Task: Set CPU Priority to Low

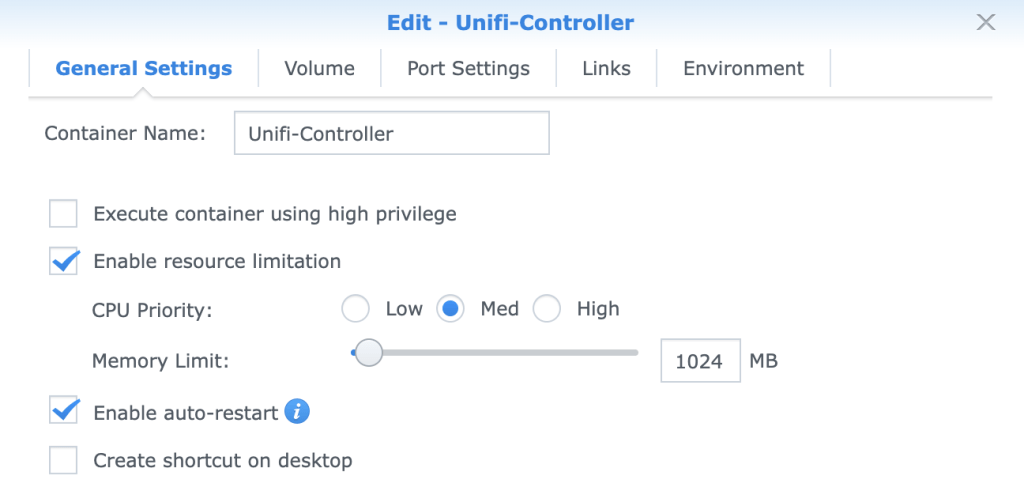Action: point(356,309)
